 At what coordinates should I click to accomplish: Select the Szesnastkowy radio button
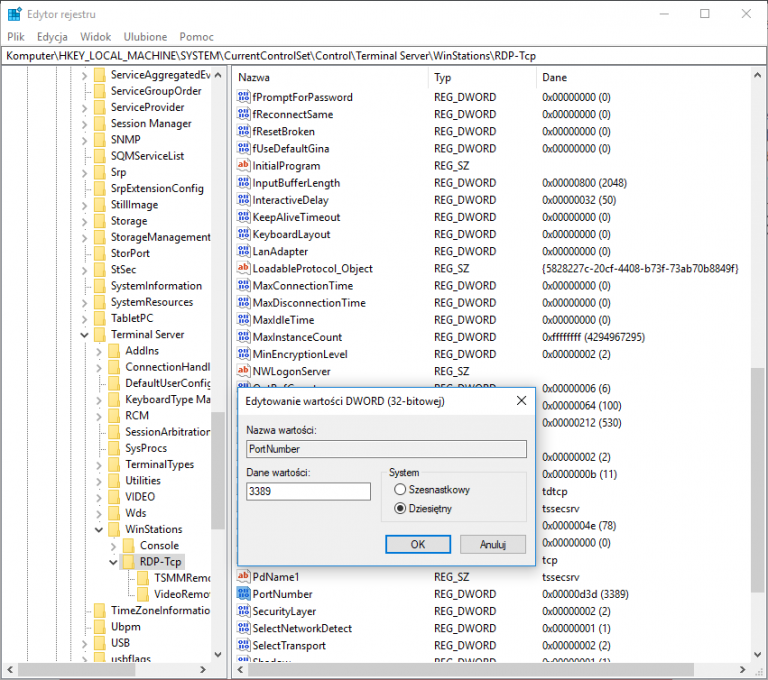coord(400,490)
